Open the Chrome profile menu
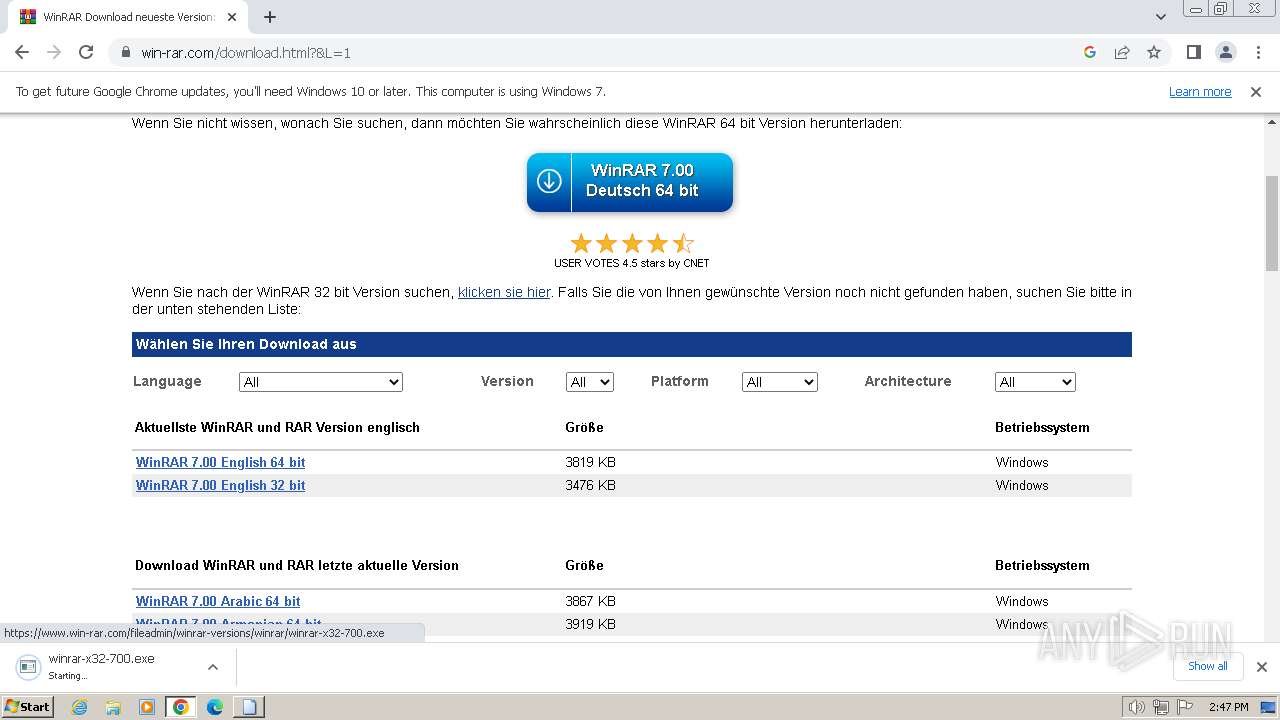Viewport: 1280px width, 720px height. (x=1225, y=52)
